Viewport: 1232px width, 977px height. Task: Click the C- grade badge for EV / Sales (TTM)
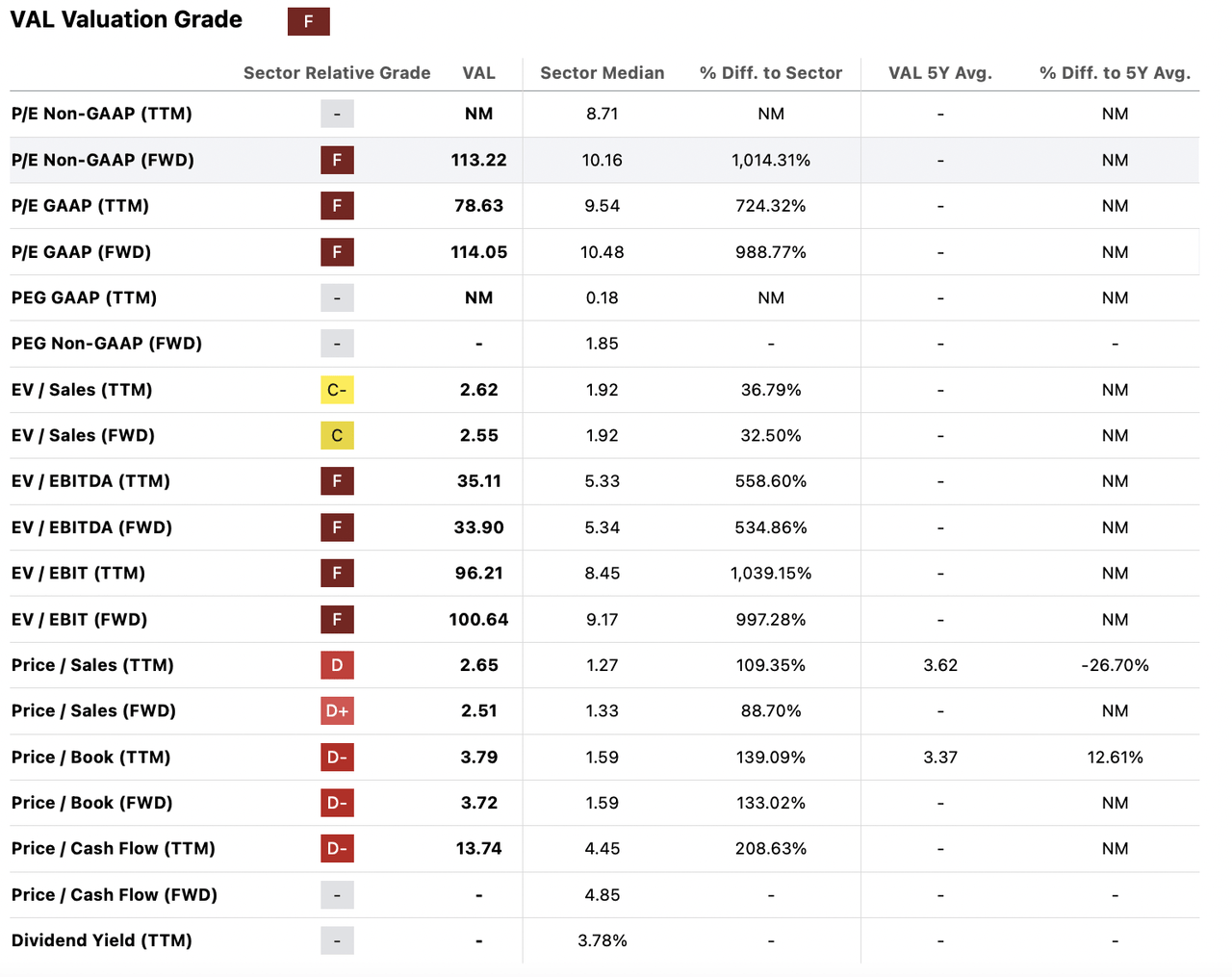[x=337, y=390]
